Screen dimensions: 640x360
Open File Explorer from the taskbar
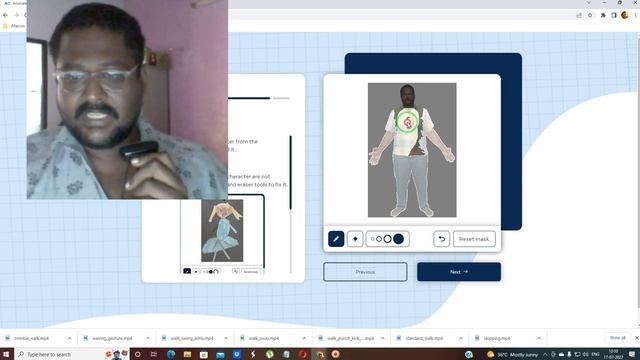click(x=187, y=354)
